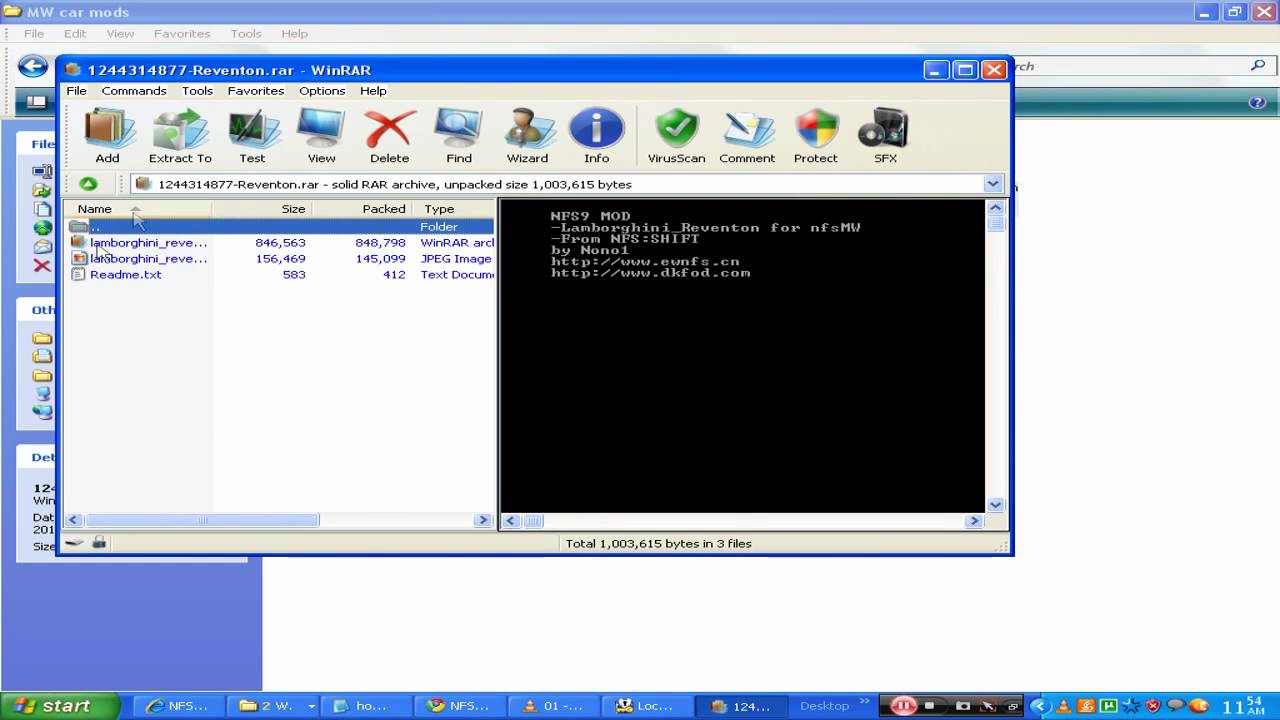The image size is (1280, 720).
Task: Click the red Delete toolbar icon
Action: coord(389,136)
